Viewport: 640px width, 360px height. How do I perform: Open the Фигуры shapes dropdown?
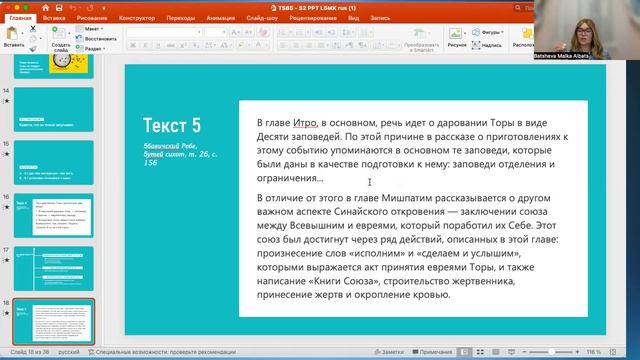tap(487, 32)
